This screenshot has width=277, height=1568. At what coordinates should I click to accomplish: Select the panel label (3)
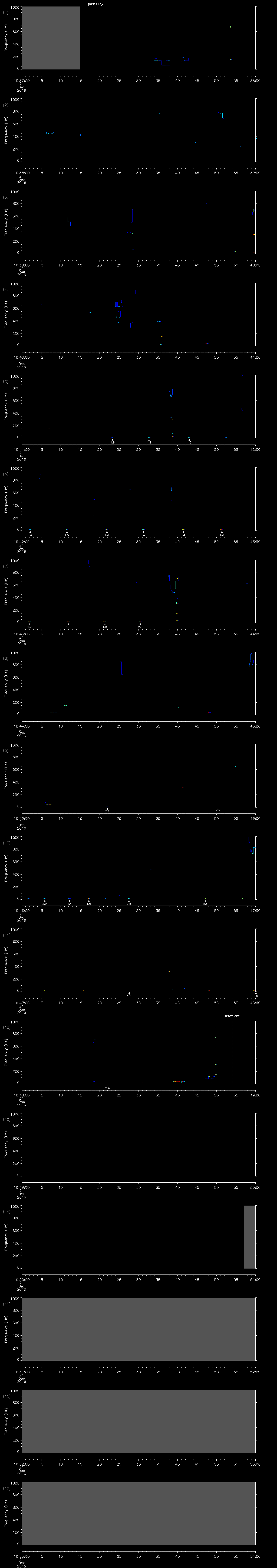[5, 197]
